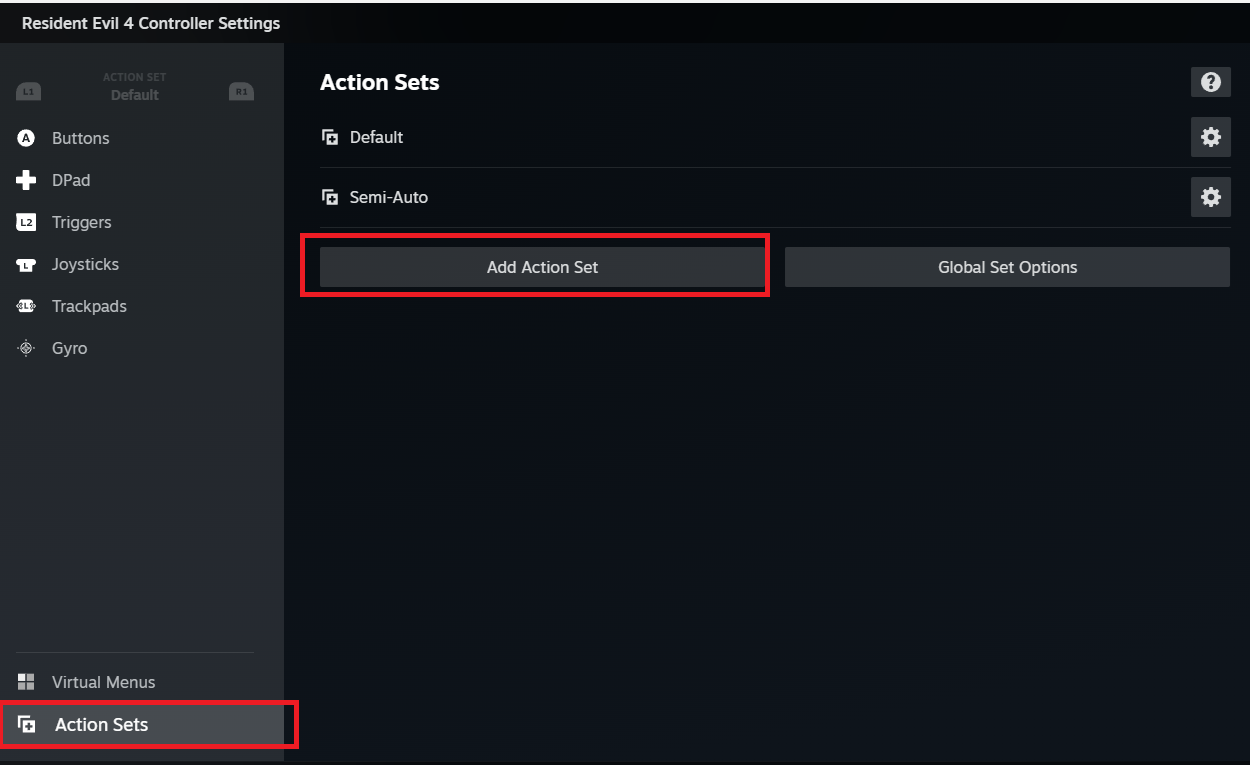Screen dimensions: 1250x765
Task: Click the ACTION SET Default header label
Action: click(x=135, y=87)
